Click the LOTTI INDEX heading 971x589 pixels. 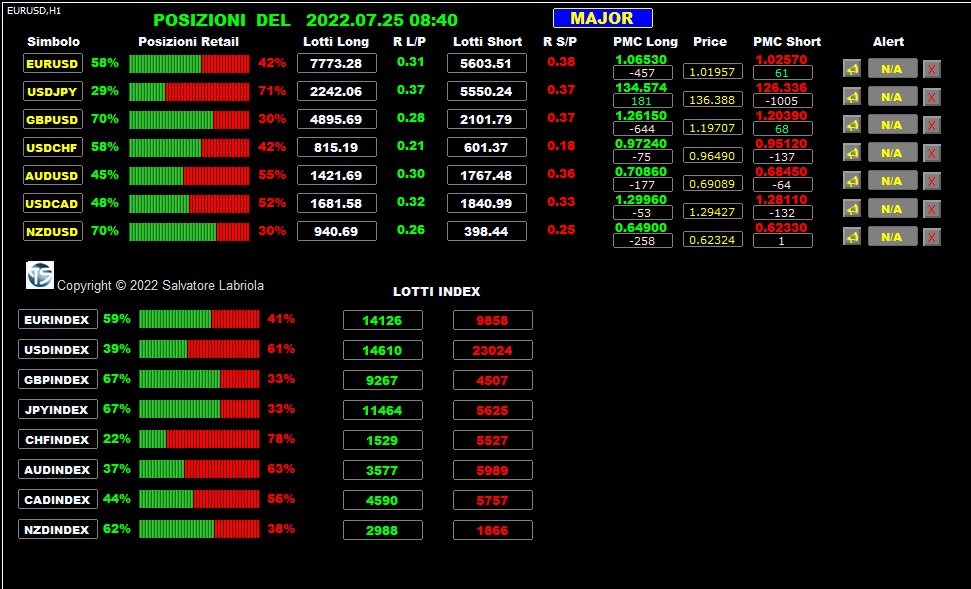(437, 292)
